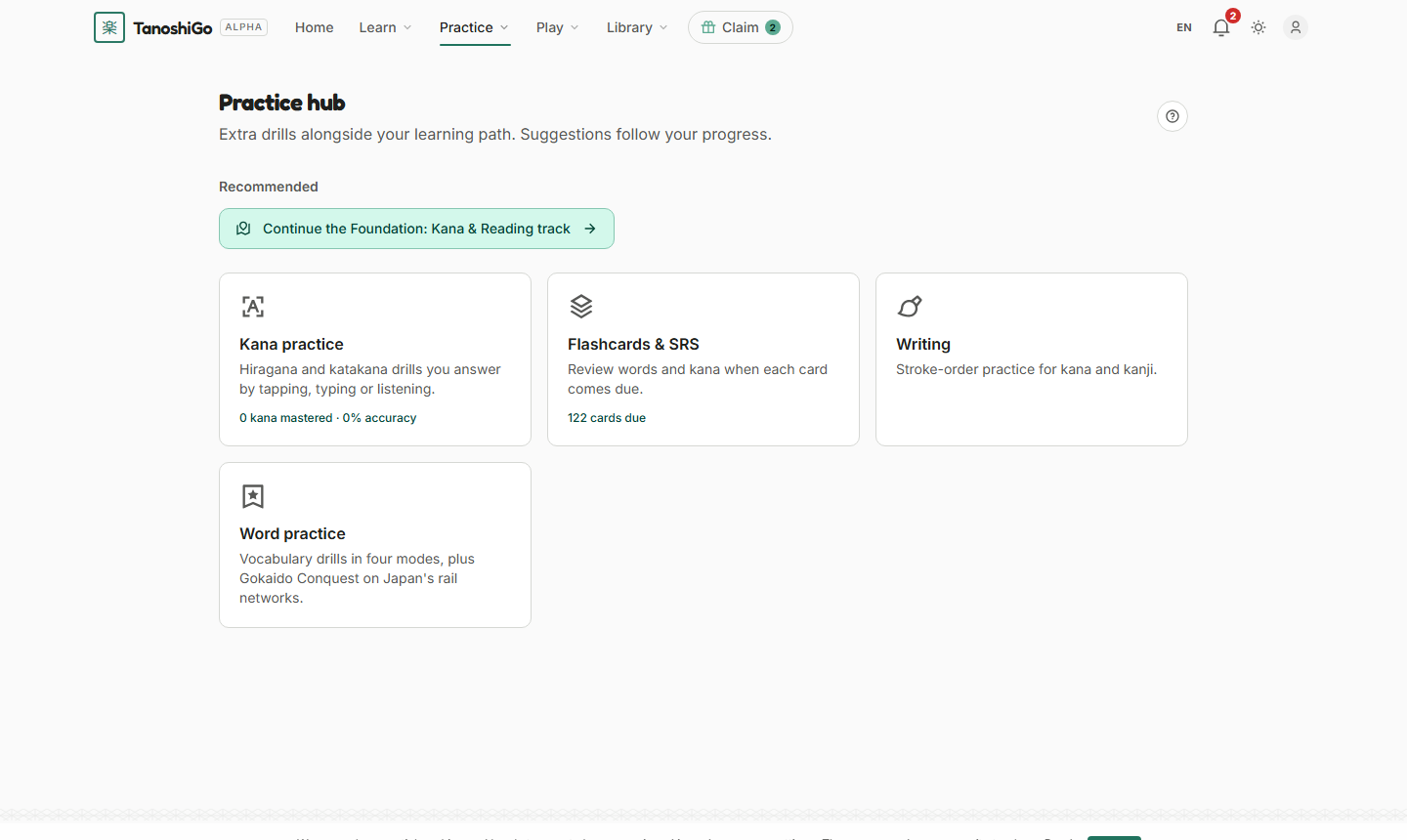Click the Claim badge count 2
This screenshot has height=840, width=1407.
773,27
